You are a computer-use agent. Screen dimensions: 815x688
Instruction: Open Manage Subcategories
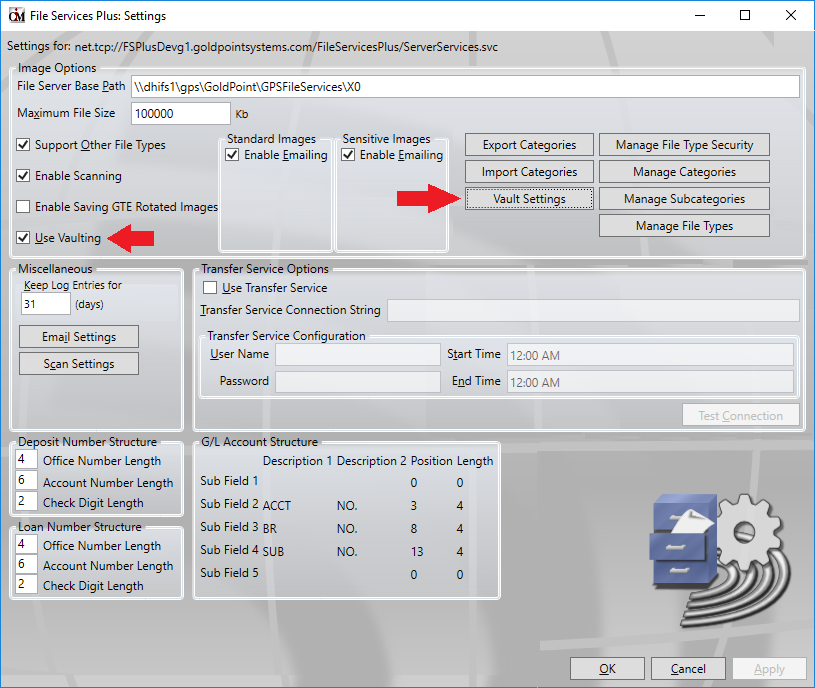(684, 199)
